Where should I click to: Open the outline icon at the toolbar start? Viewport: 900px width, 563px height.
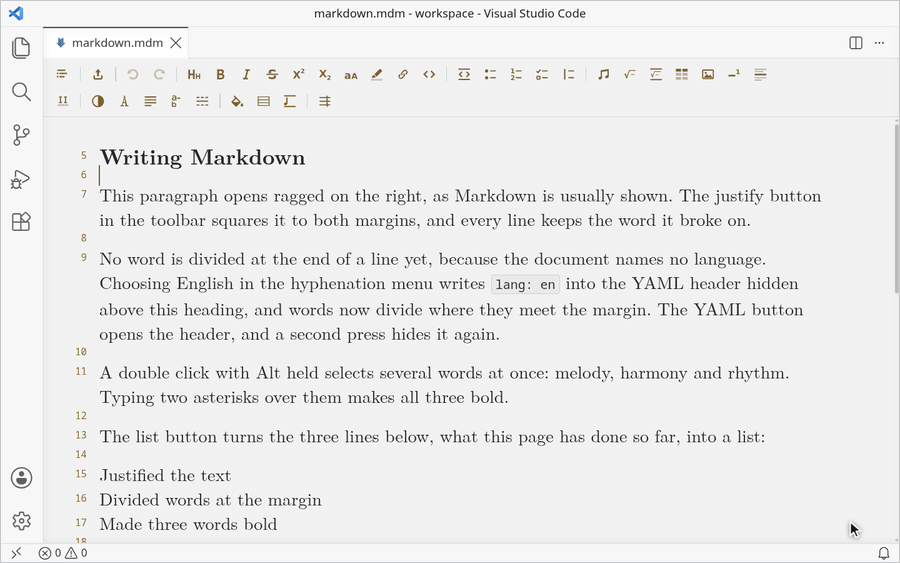[62, 74]
